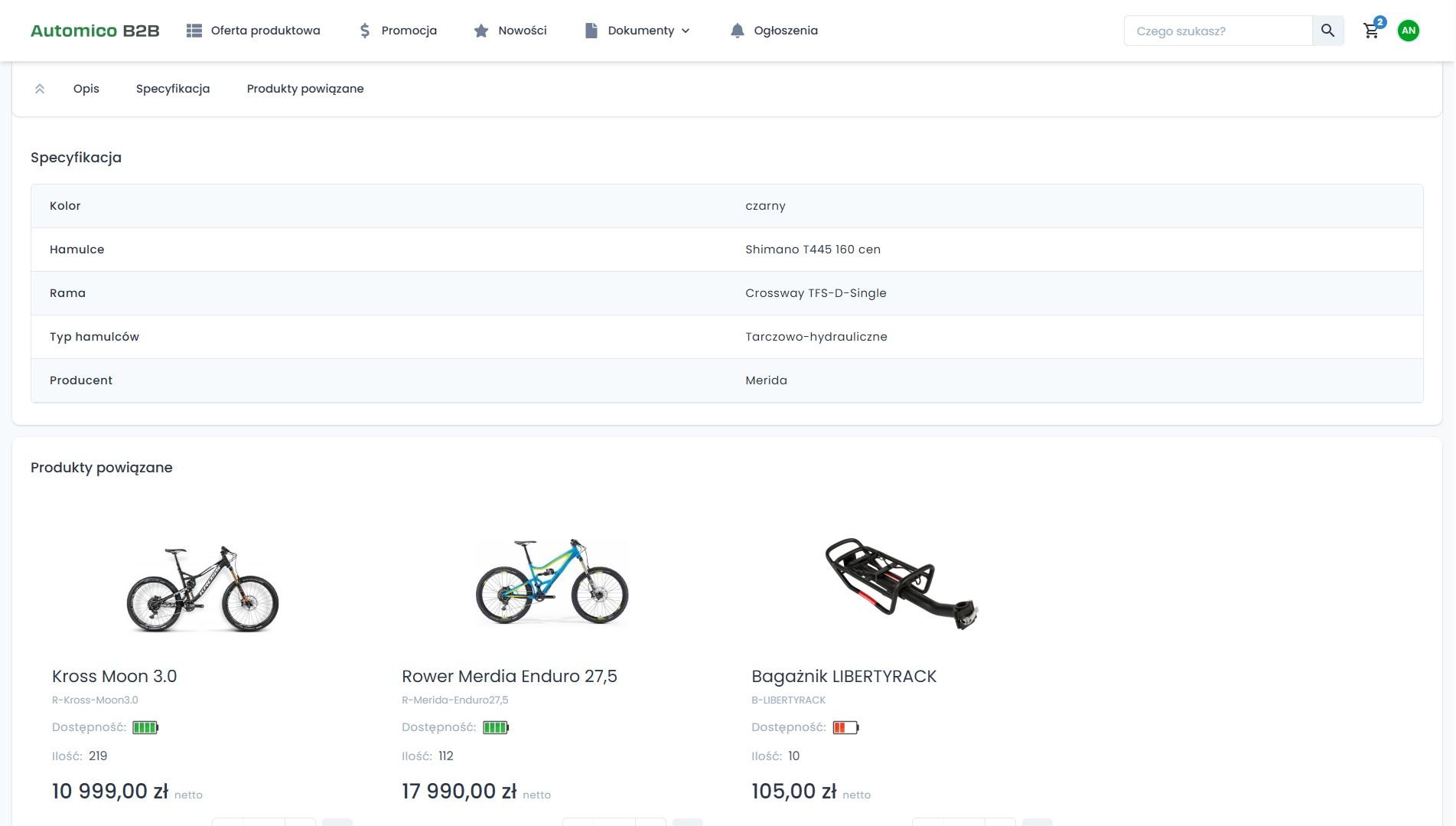Image resolution: width=1456 pixels, height=826 pixels.
Task: Click the LIBERTYRACK rack product image
Action: [x=901, y=583]
